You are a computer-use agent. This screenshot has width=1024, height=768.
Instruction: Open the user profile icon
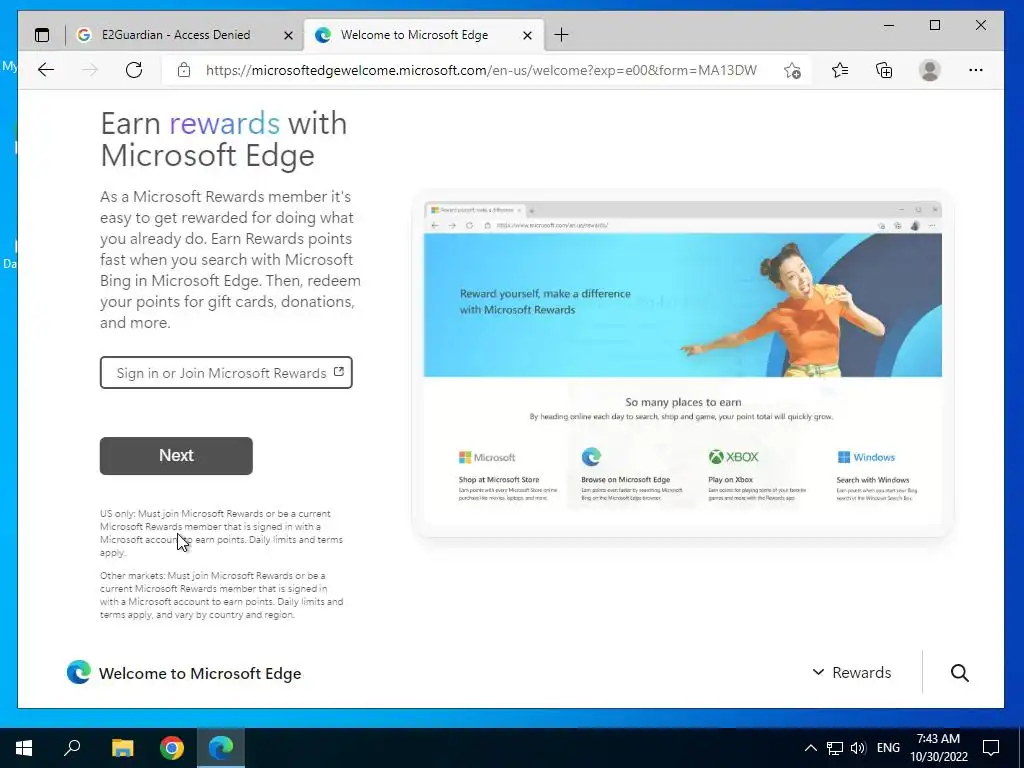tap(929, 70)
